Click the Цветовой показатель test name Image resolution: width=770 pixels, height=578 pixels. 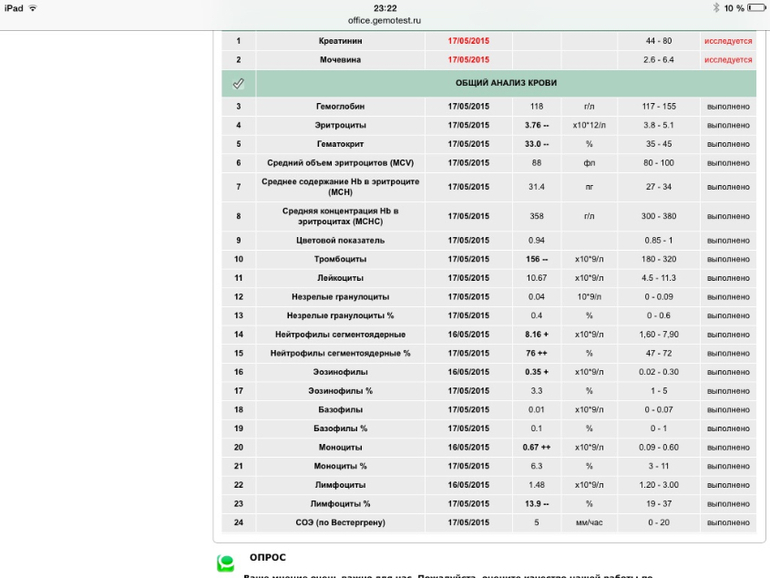click(x=340, y=240)
